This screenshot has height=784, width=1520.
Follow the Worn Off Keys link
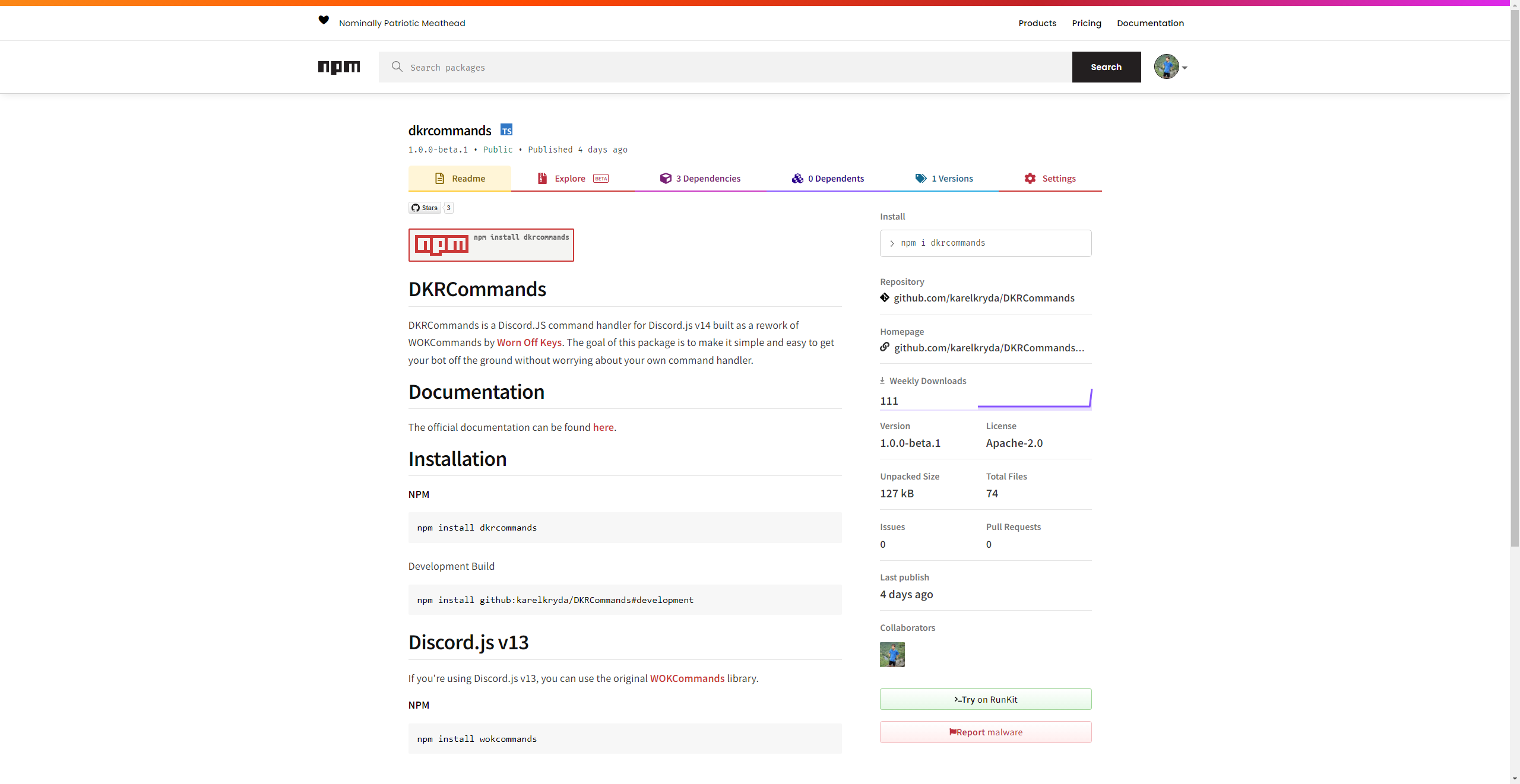(x=529, y=342)
